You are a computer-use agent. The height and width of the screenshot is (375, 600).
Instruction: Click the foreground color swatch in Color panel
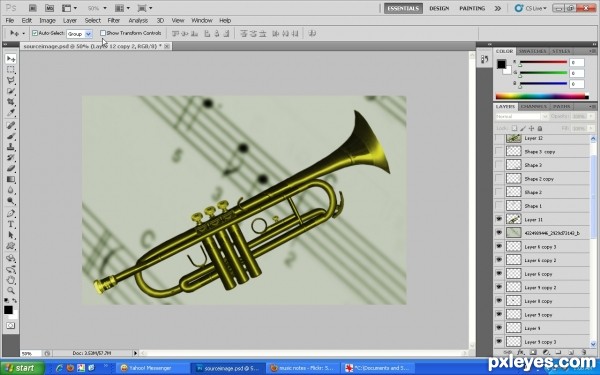[x=501, y=64]
